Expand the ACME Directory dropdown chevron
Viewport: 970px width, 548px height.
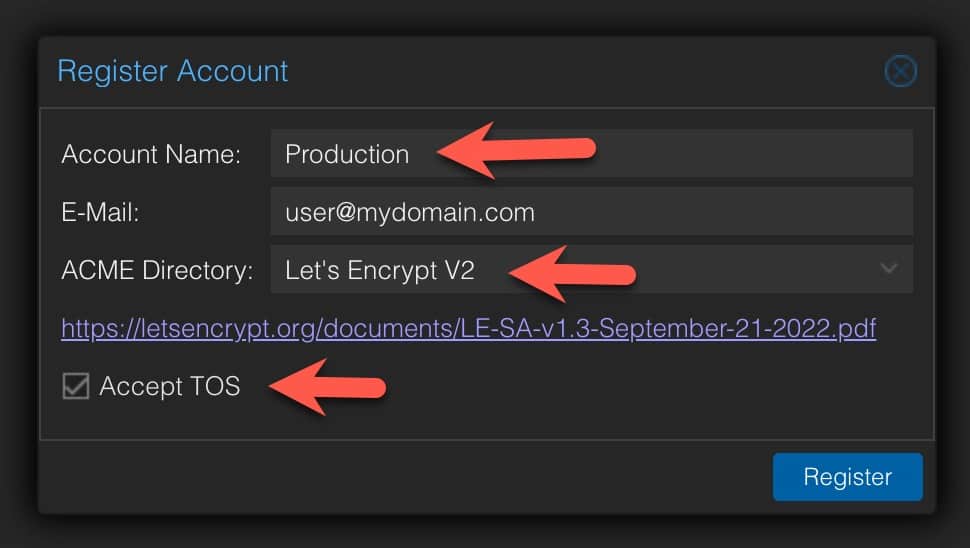click(889, 268)
